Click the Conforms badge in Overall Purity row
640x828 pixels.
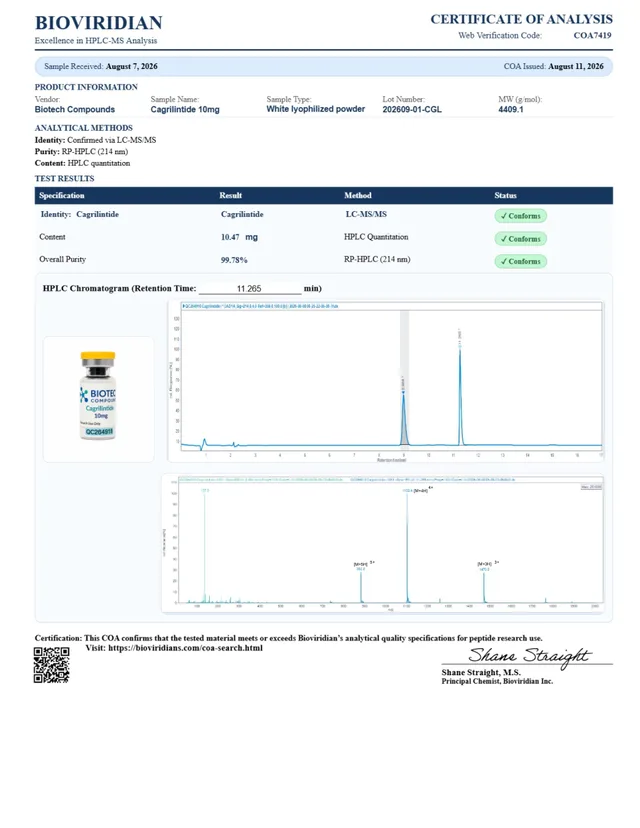521,261
